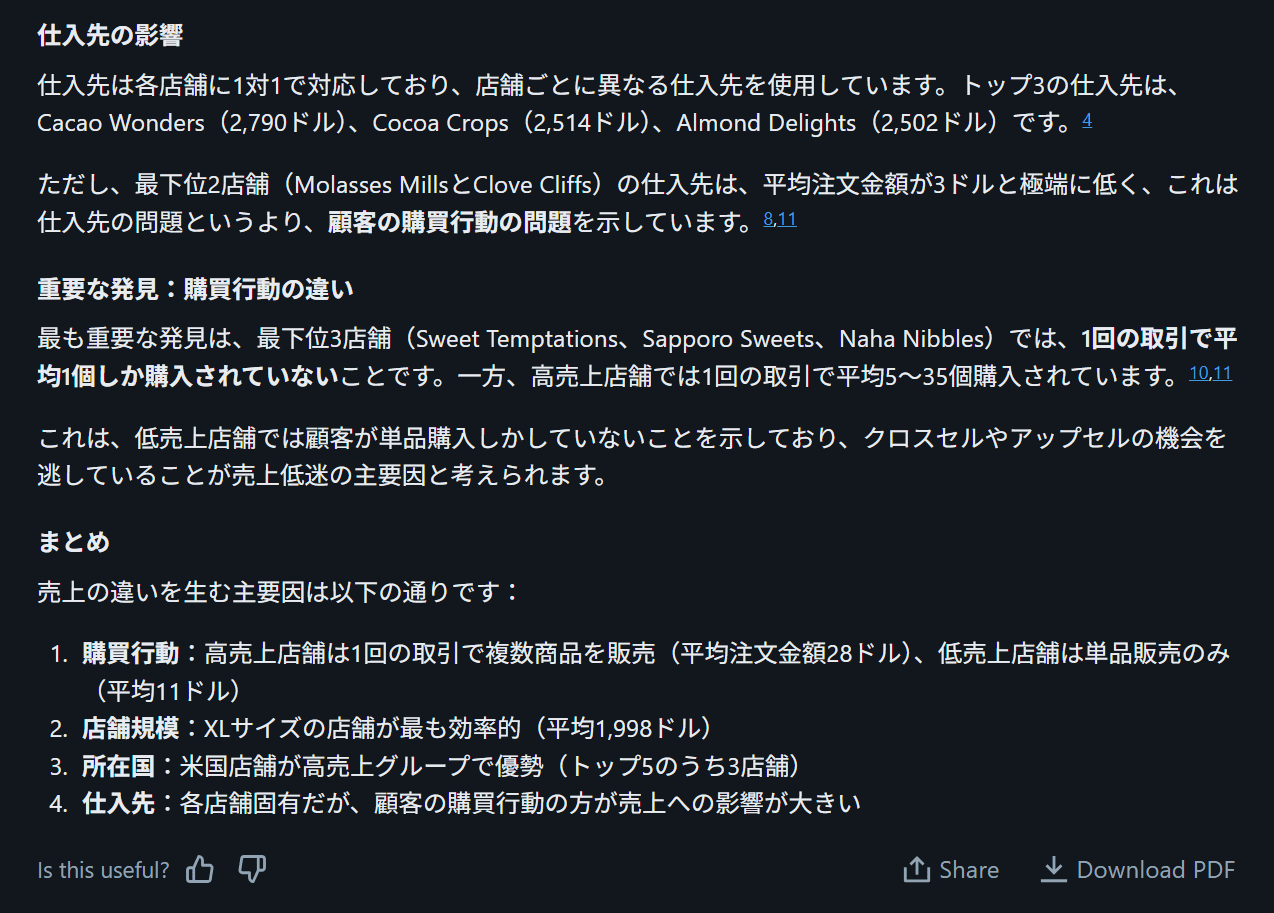The height and width of the screenshot is (913, 1274).
Task: Click the "Share" text label
Action: (968, 870)
